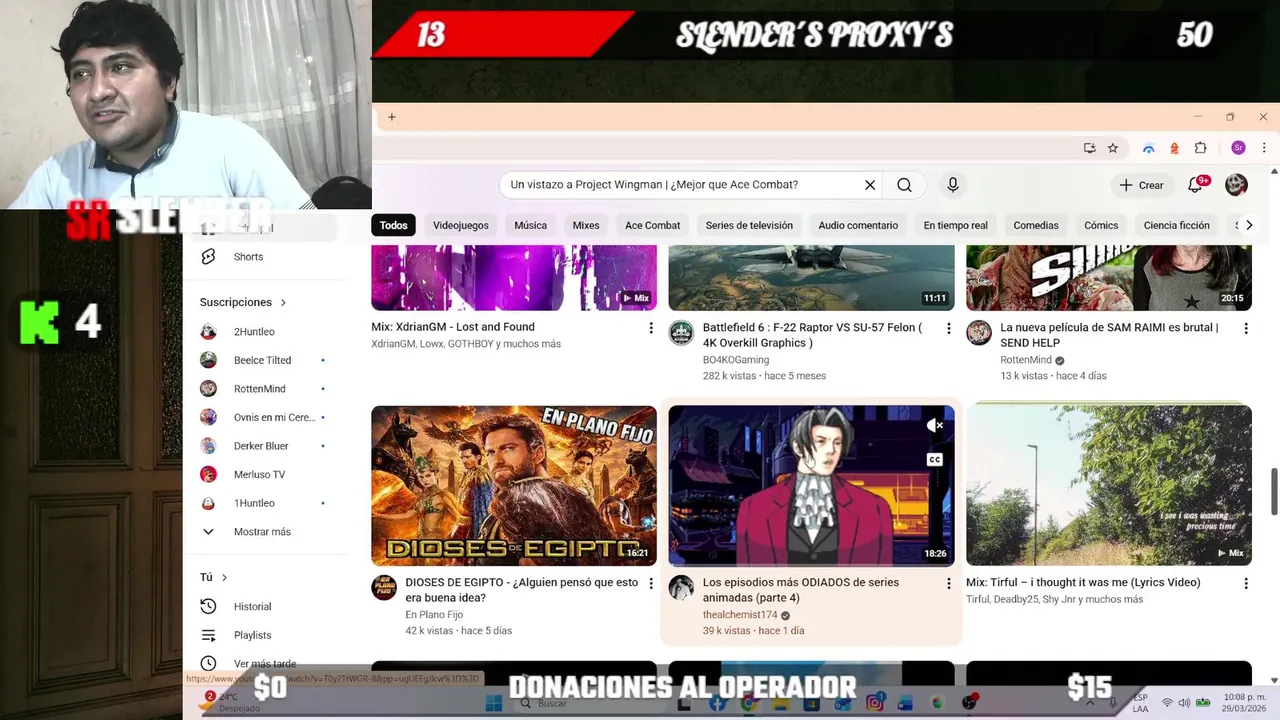Click the install app icon in address bar
The image size is (1280, 720).
point(1090,148)
